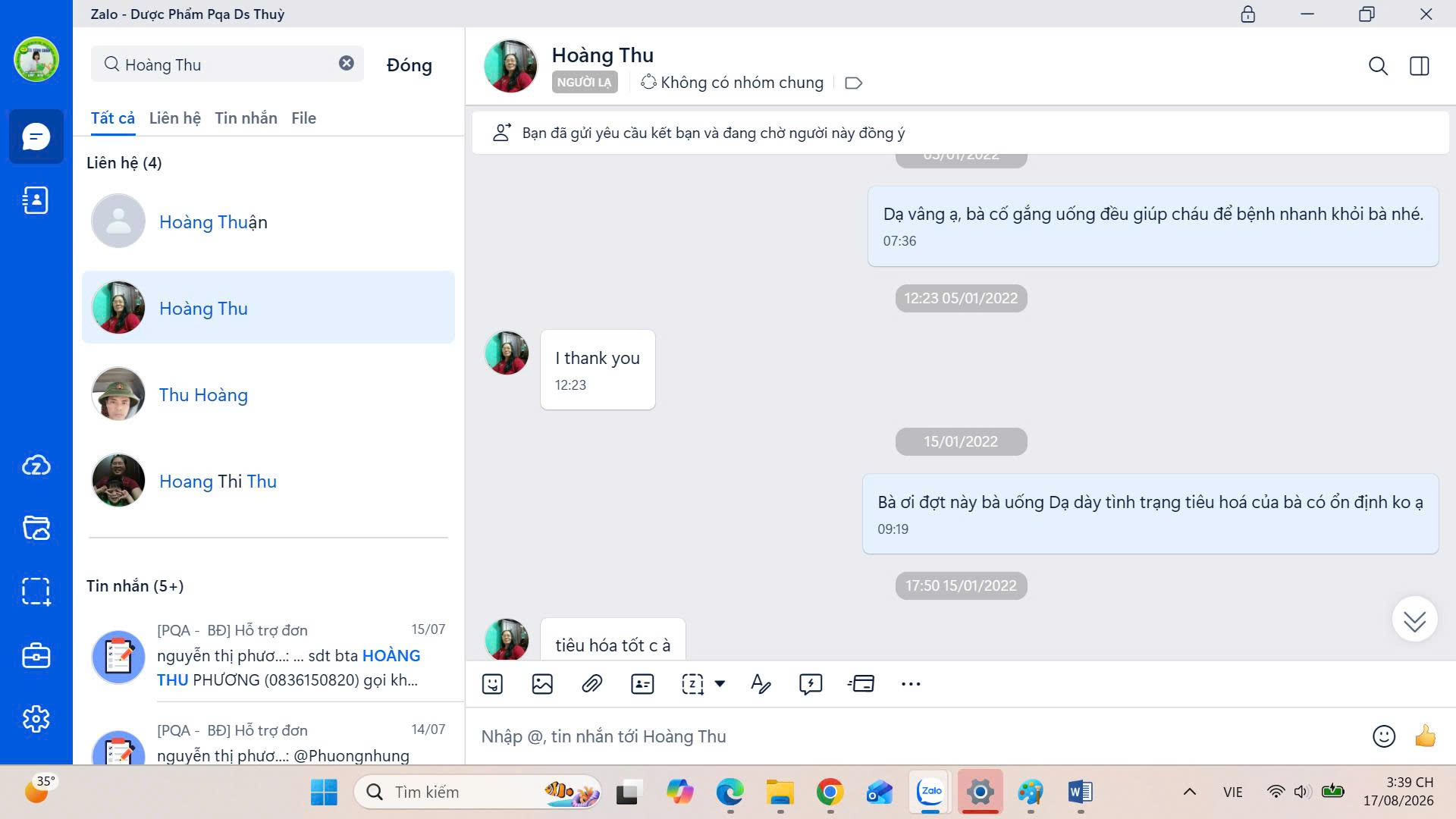1456x819 pixels.
Task: Switch to the Tin nhắn tab
Action: point(246,118)
